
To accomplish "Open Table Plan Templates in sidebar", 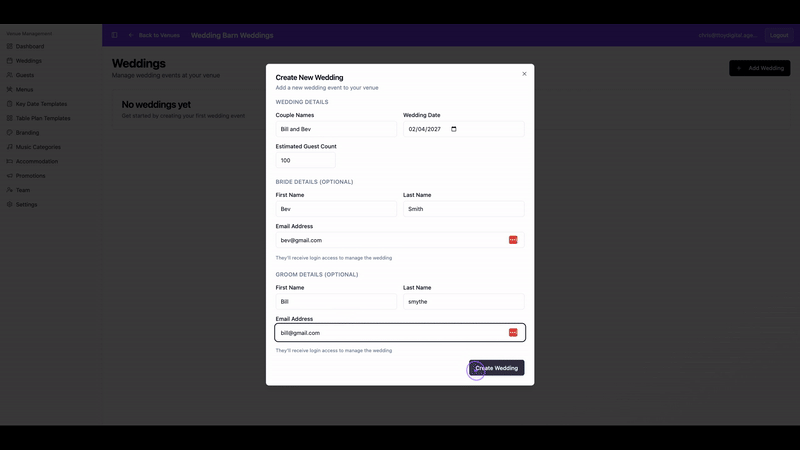I will tap(43, 118).
